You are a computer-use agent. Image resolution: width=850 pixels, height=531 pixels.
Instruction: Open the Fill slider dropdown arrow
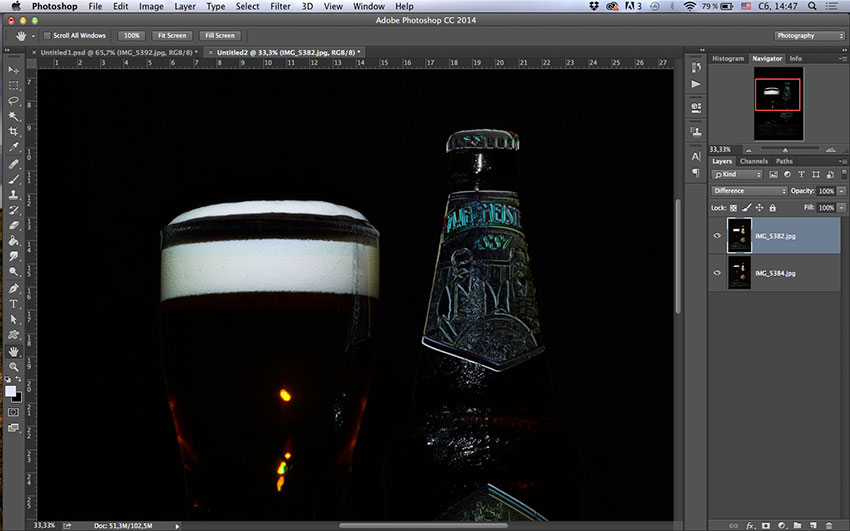point(841,208)
